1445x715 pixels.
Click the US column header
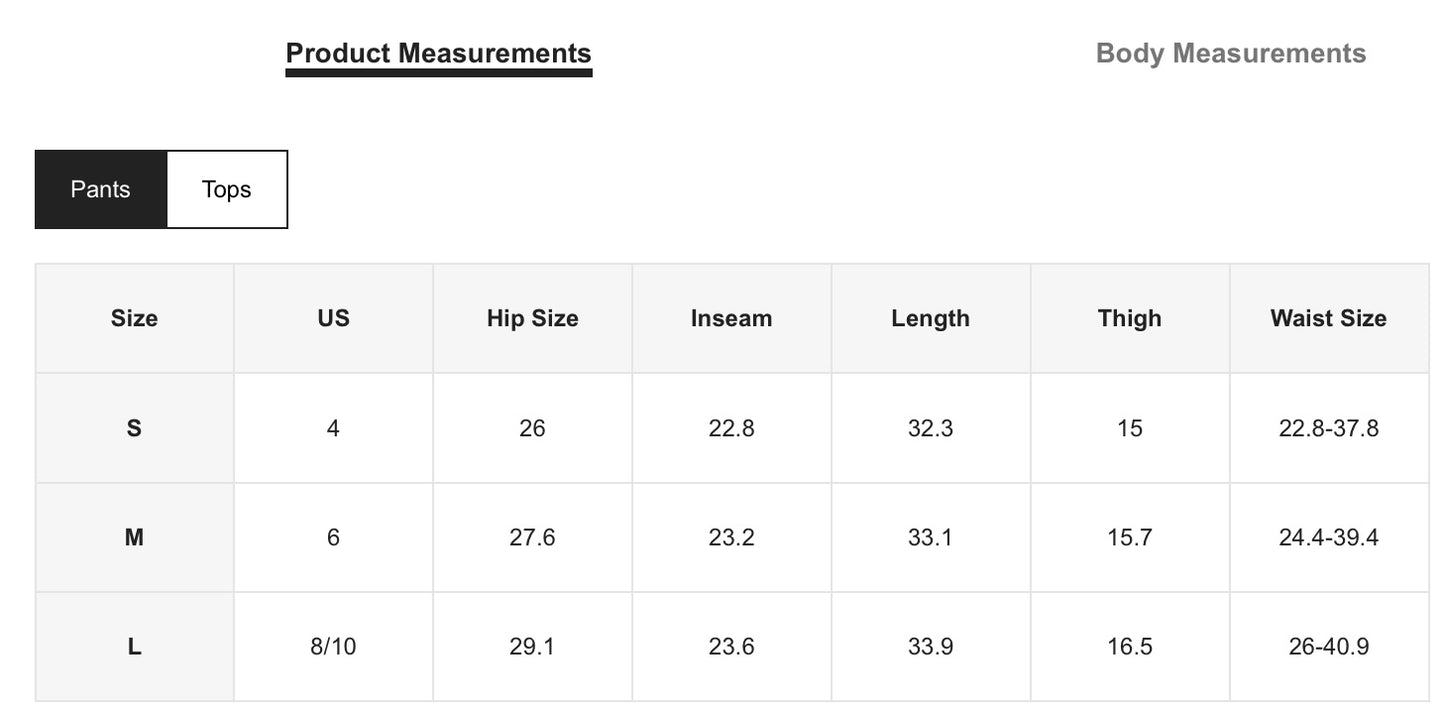pos(333,318)
